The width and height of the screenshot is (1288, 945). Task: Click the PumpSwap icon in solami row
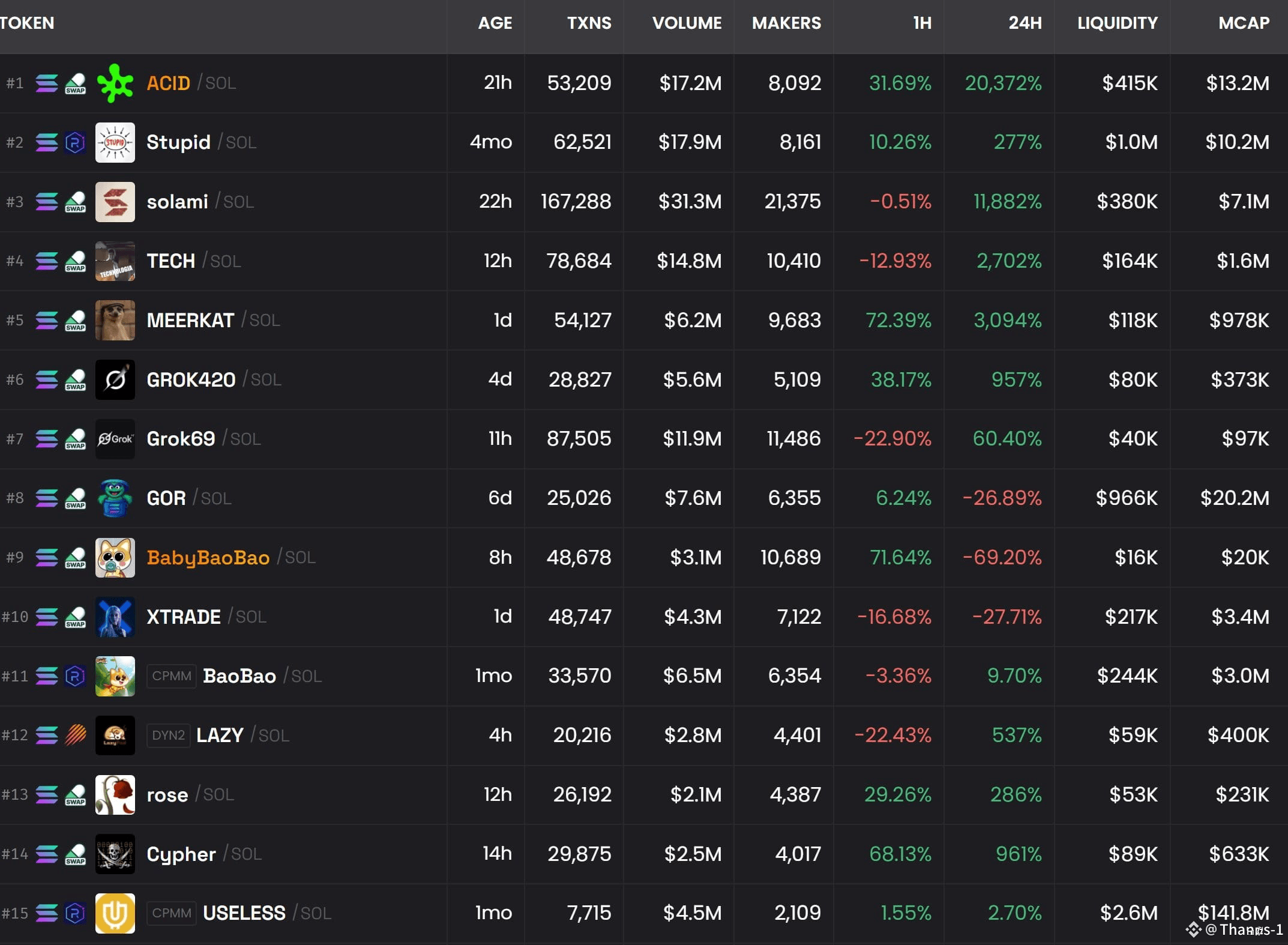[75, 202]
